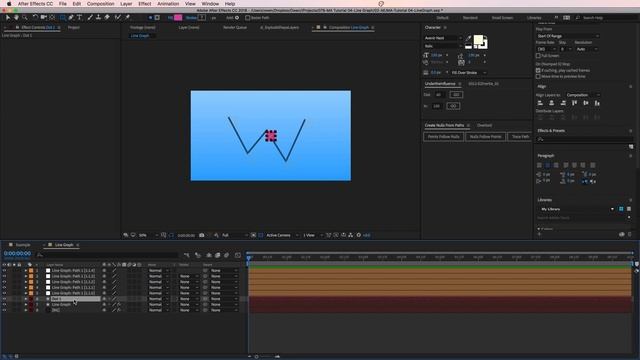Screen dimensions: 640x360
Task: Select the Eraser tool
Action: (x=107, y=18)
